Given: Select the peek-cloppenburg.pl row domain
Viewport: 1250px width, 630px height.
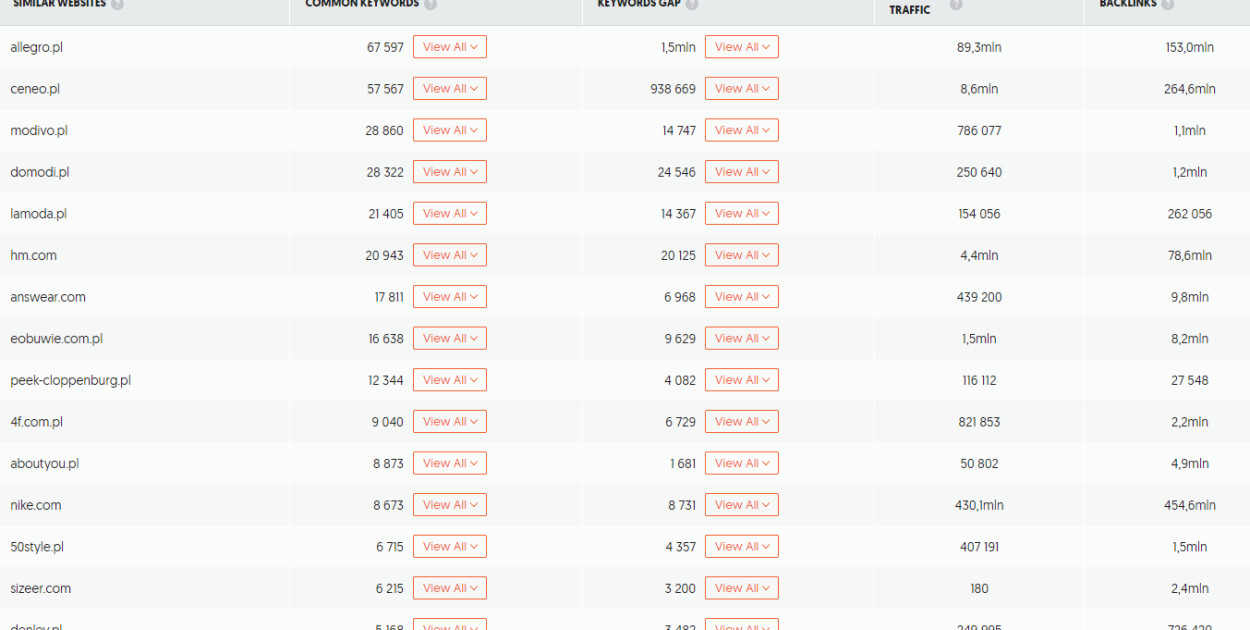Looking at the screenshot, I should (x=71, y=380).
